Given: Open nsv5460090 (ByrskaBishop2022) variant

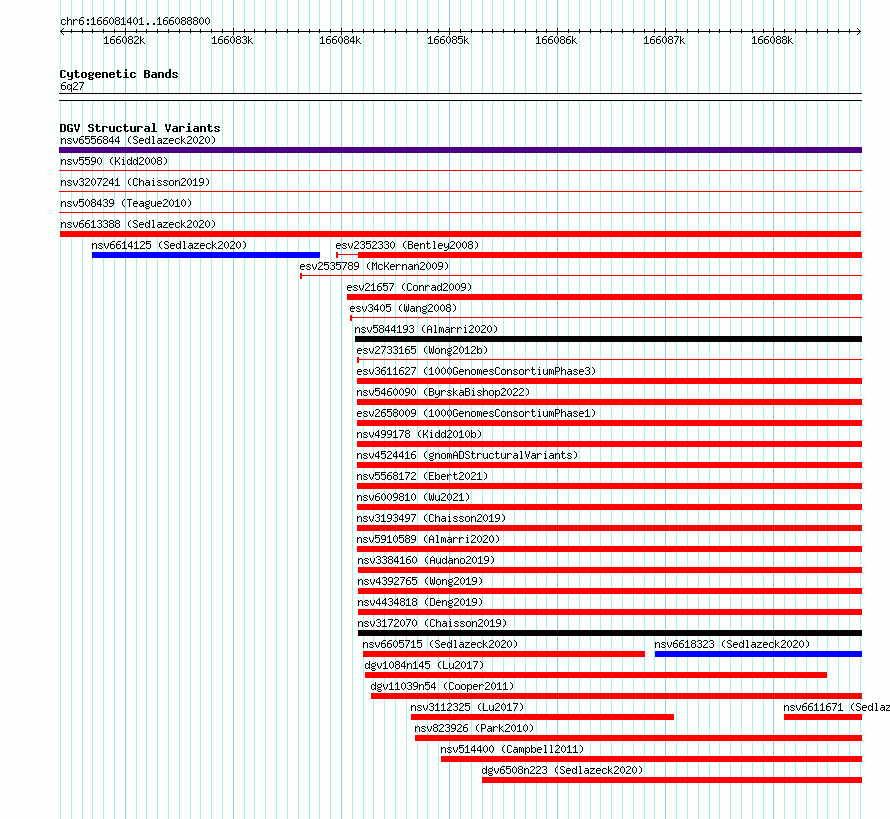Looking at the screenshot, I should tap(443, 392).
